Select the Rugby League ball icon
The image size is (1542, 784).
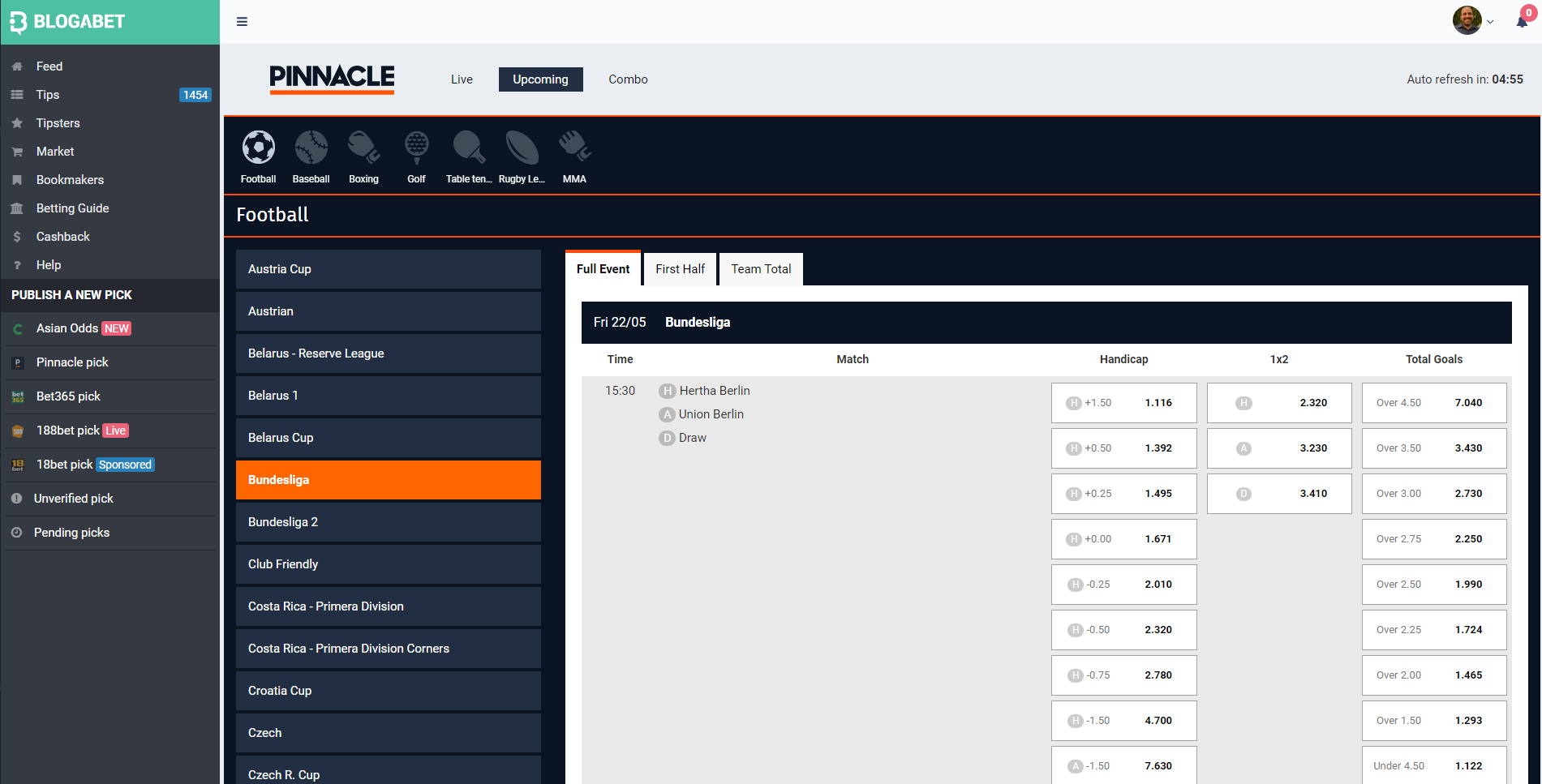(522, 148)
